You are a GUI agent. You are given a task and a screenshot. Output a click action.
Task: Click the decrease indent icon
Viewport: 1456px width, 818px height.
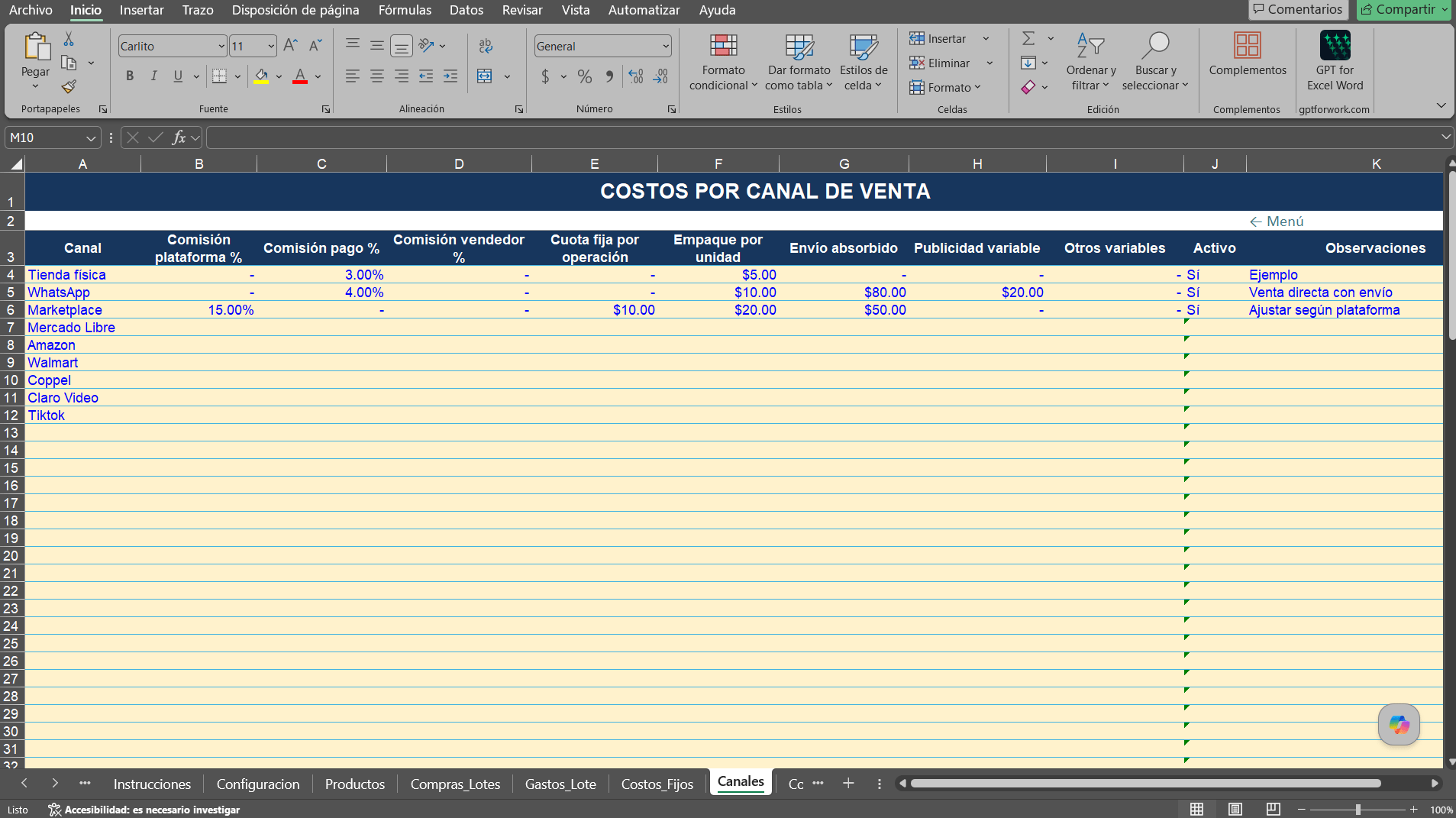tap(426, 76)
